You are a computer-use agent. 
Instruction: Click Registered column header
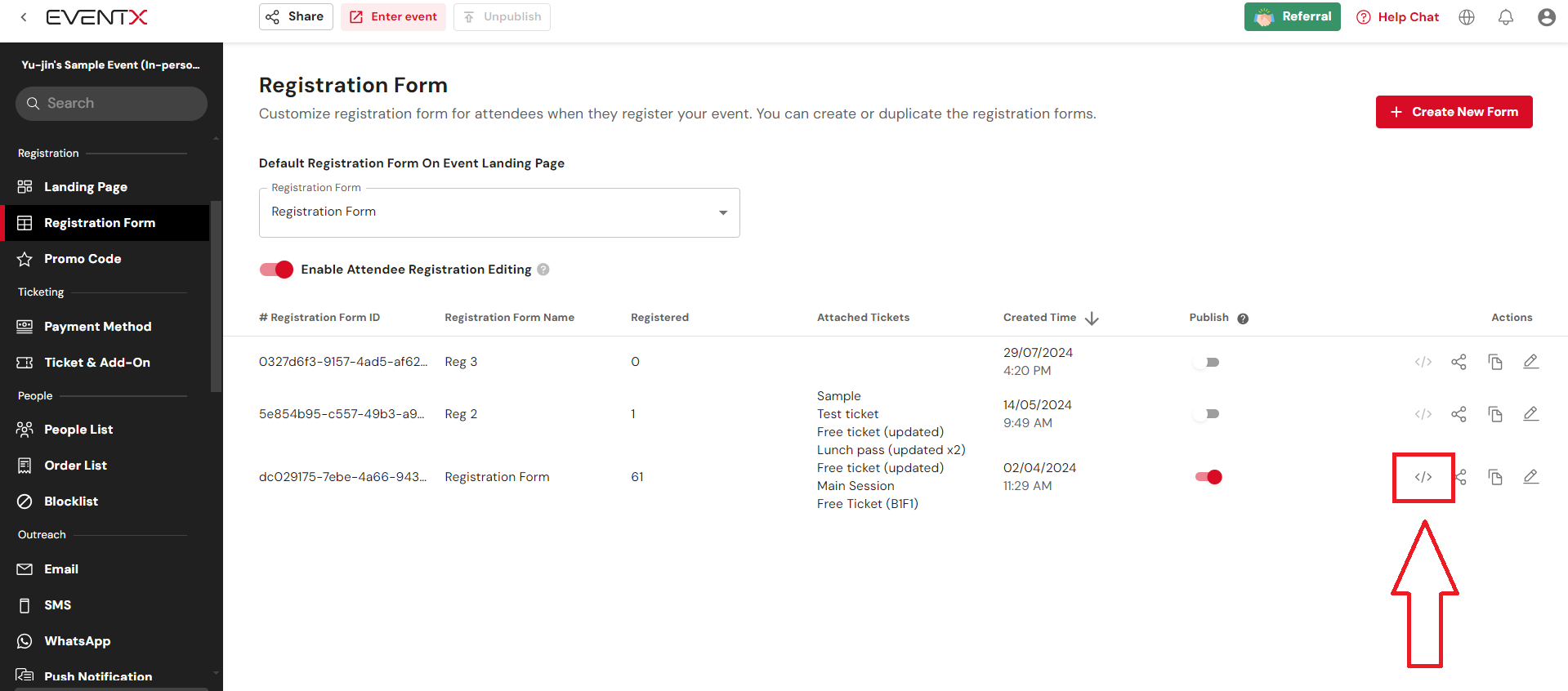point(659,318)
